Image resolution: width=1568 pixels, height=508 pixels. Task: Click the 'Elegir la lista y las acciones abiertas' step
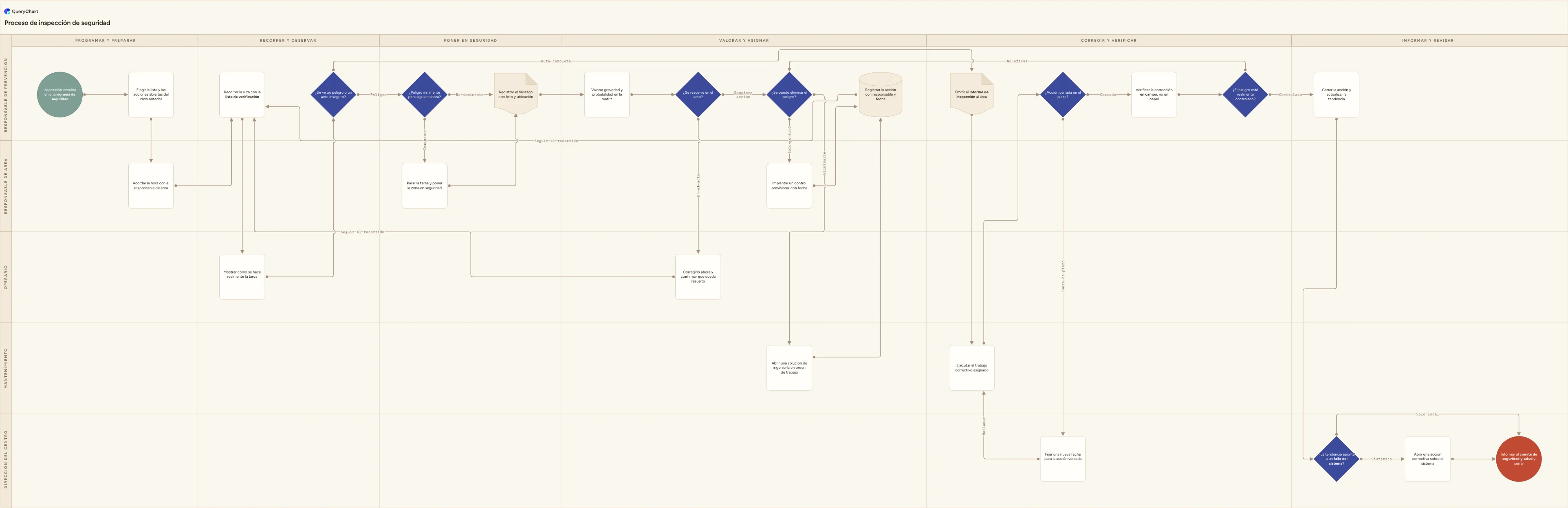click(x=151, y=94)
